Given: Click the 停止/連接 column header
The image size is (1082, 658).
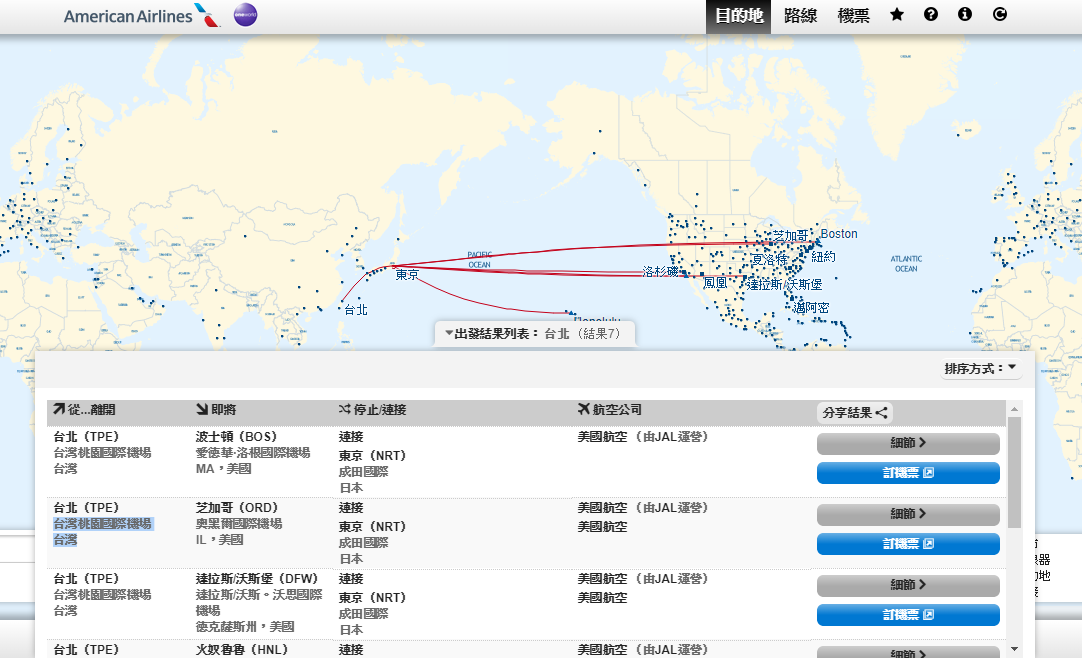Looking at the screenshot, I should (x=372, y=410).
